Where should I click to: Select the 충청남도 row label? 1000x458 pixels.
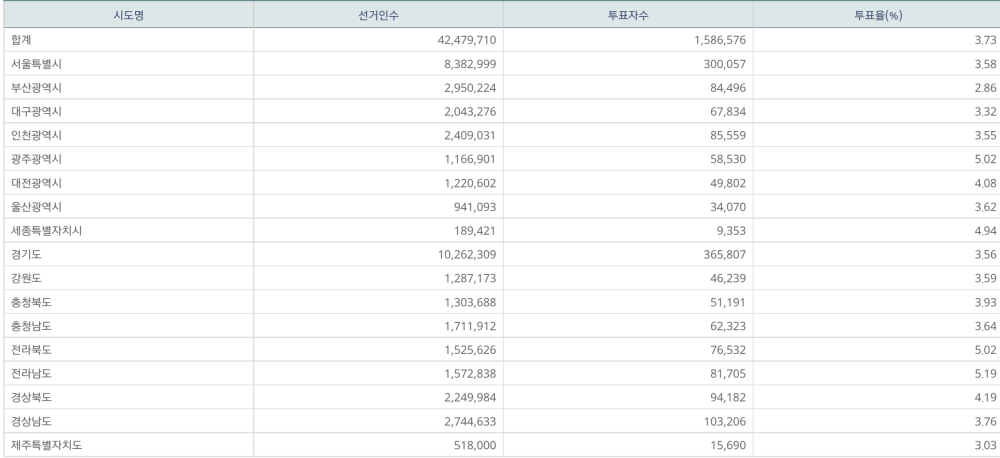[31, 326]
